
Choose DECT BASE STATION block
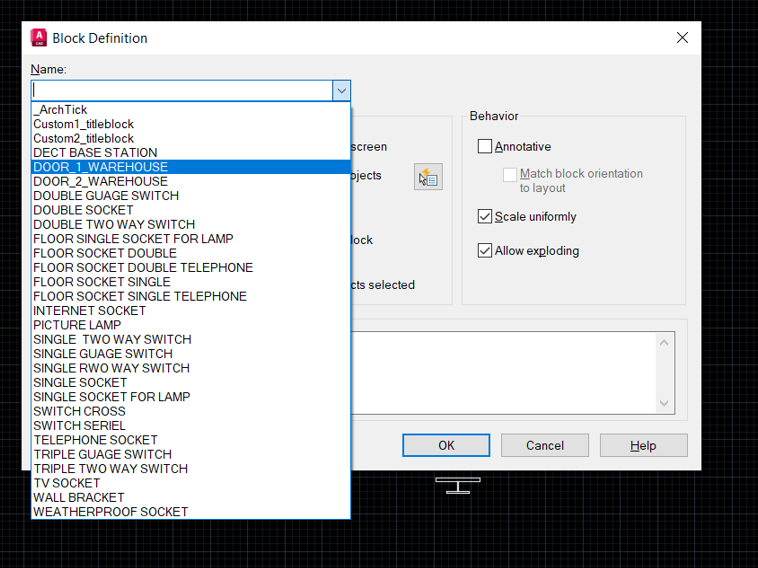(x=191, y=153)
